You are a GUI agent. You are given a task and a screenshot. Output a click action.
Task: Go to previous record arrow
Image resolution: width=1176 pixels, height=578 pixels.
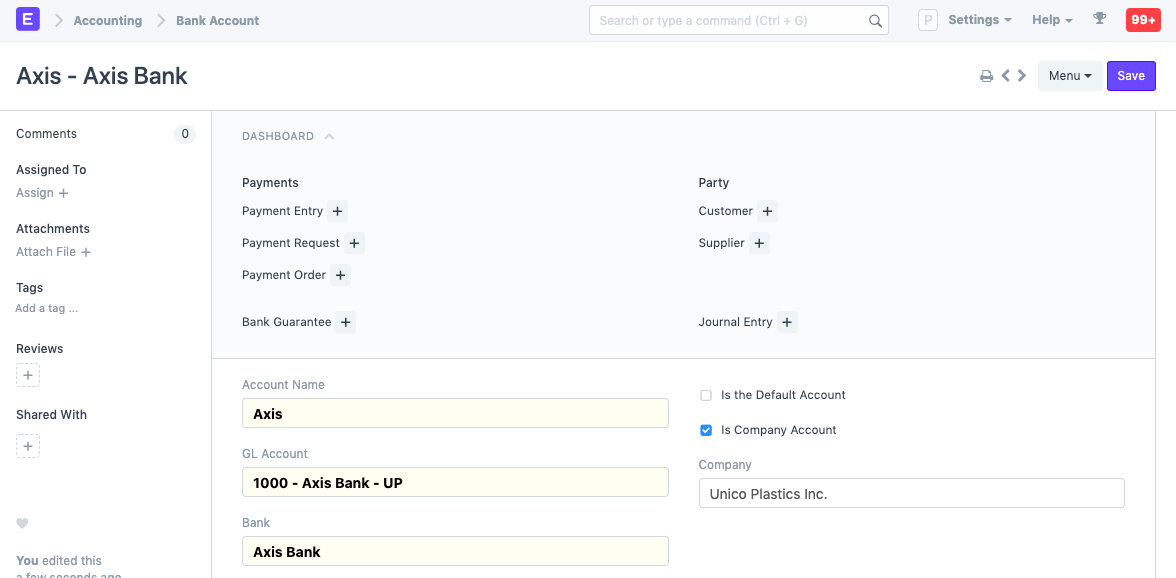click(x=1006, y=76)
